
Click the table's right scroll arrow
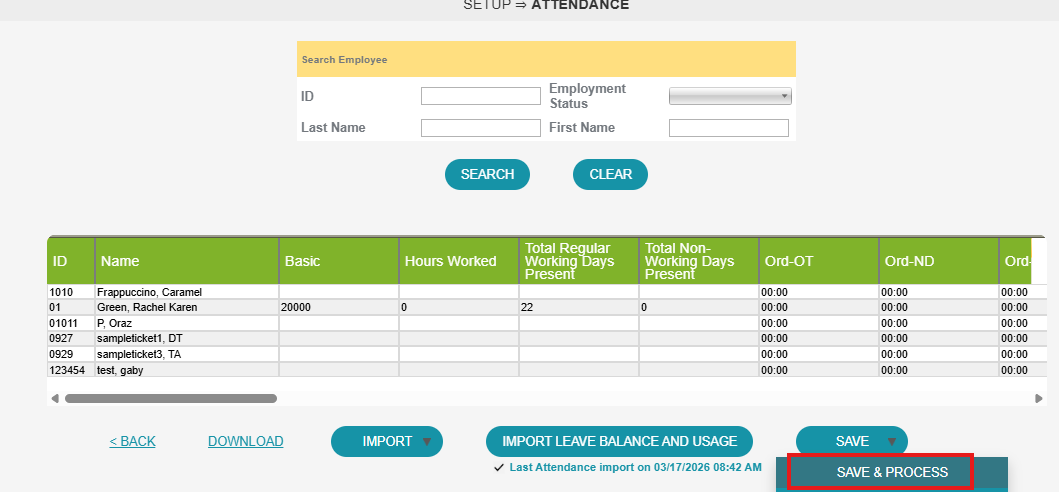tap(1039, 398)
